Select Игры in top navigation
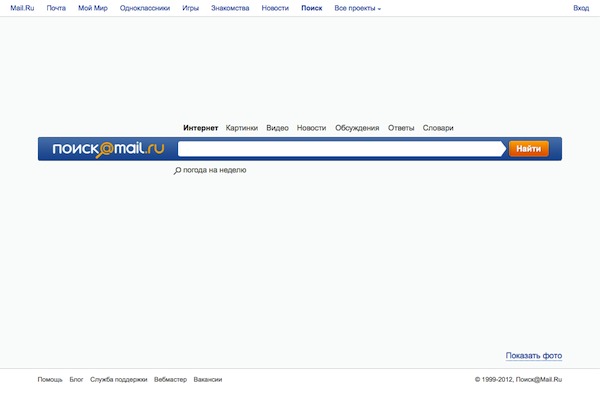600x412 pixels. point(191,8)
